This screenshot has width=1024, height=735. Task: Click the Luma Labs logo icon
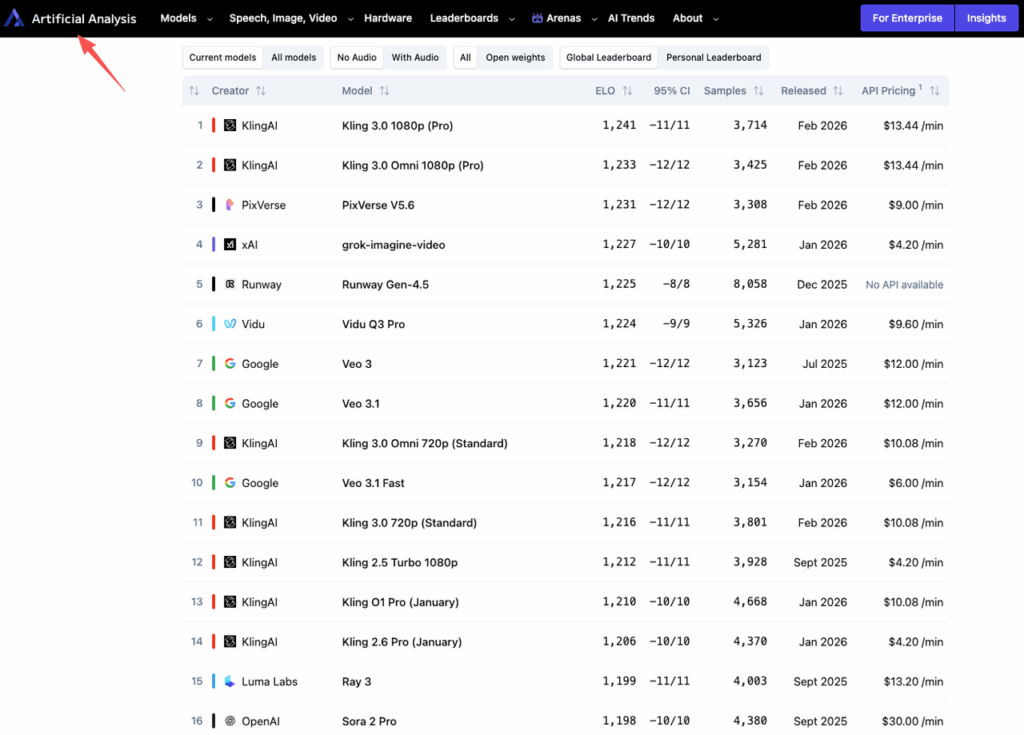click(x=230, y=681)
